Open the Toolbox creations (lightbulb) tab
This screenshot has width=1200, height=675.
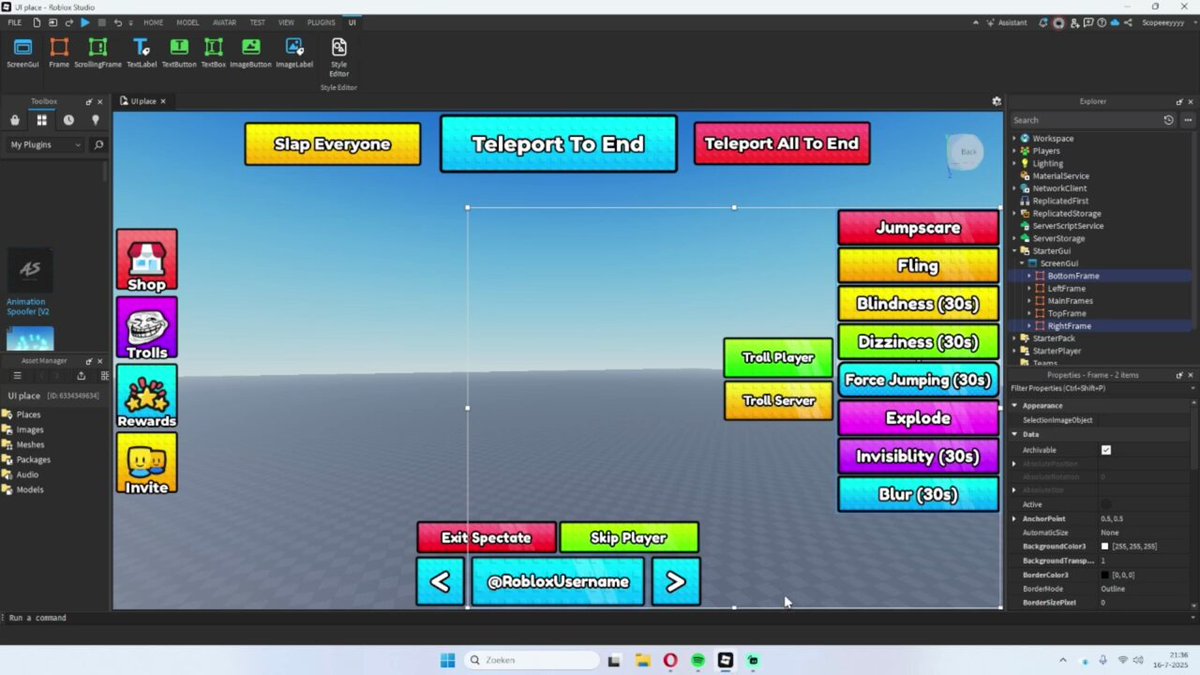pyautogui.click(x=96, y=120)
